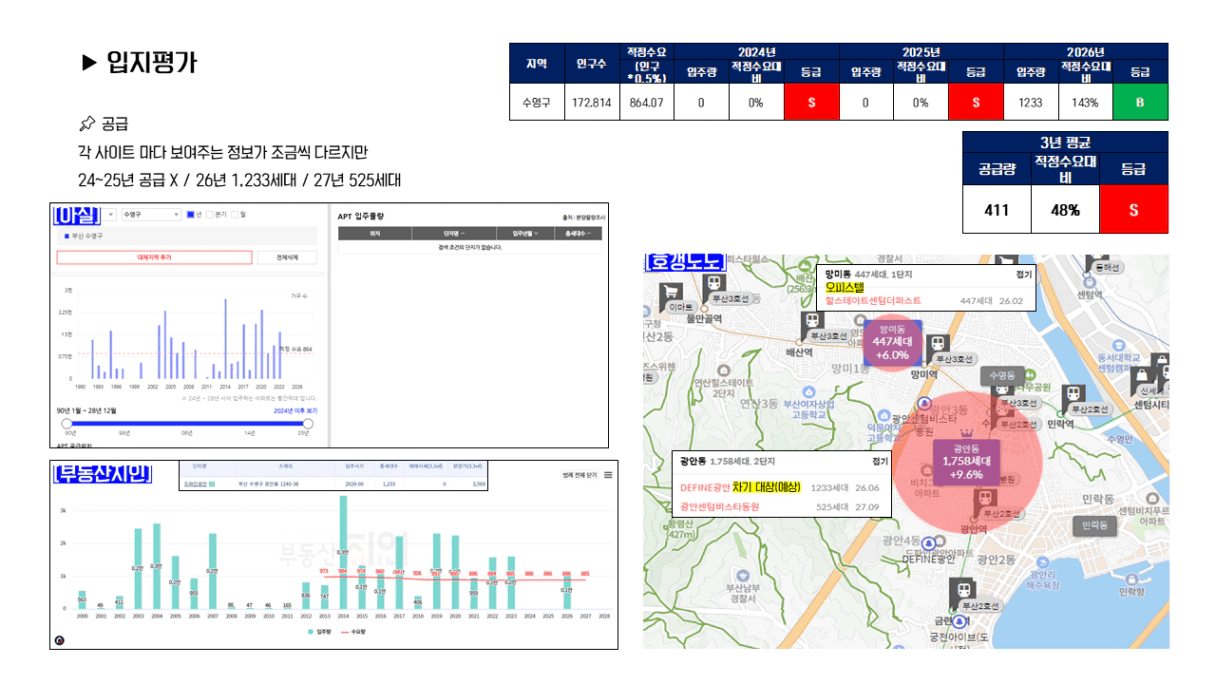
Task: Click the 망미역 subway station icon
Action: [938, 346]
